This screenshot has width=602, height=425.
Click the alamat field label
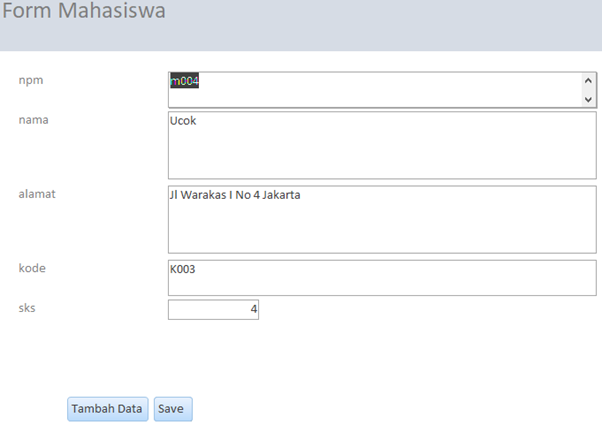click(37, 193)
